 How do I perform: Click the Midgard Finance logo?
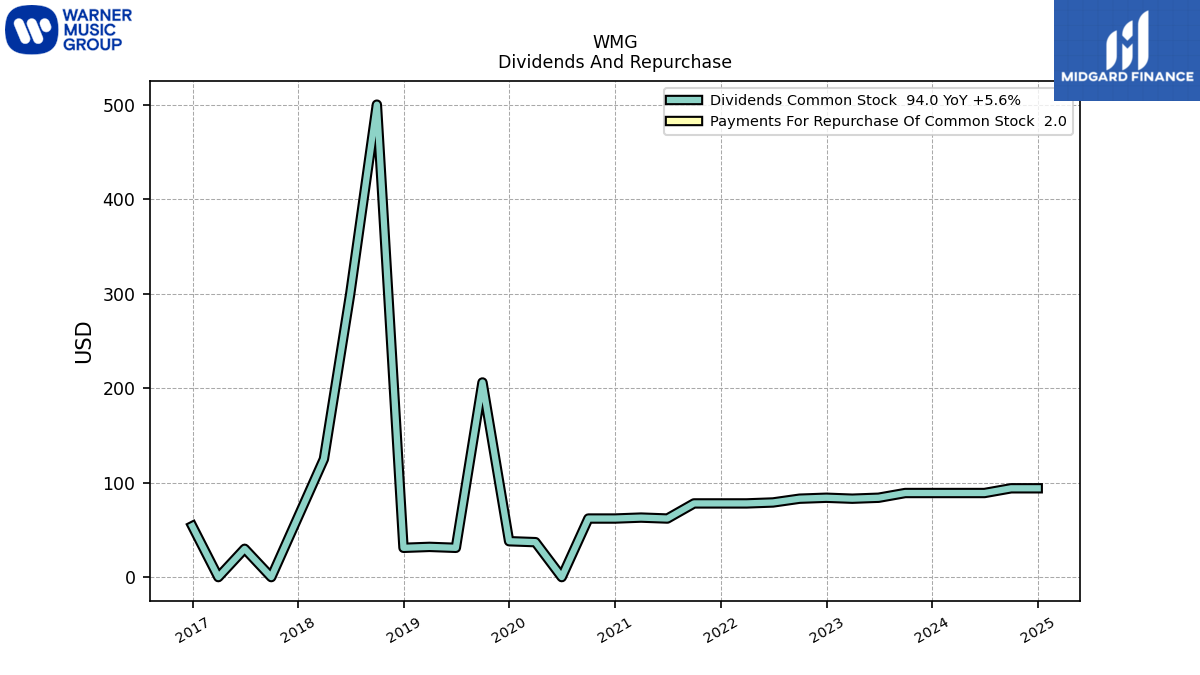pyautogui.click(x=1127, y=50)
